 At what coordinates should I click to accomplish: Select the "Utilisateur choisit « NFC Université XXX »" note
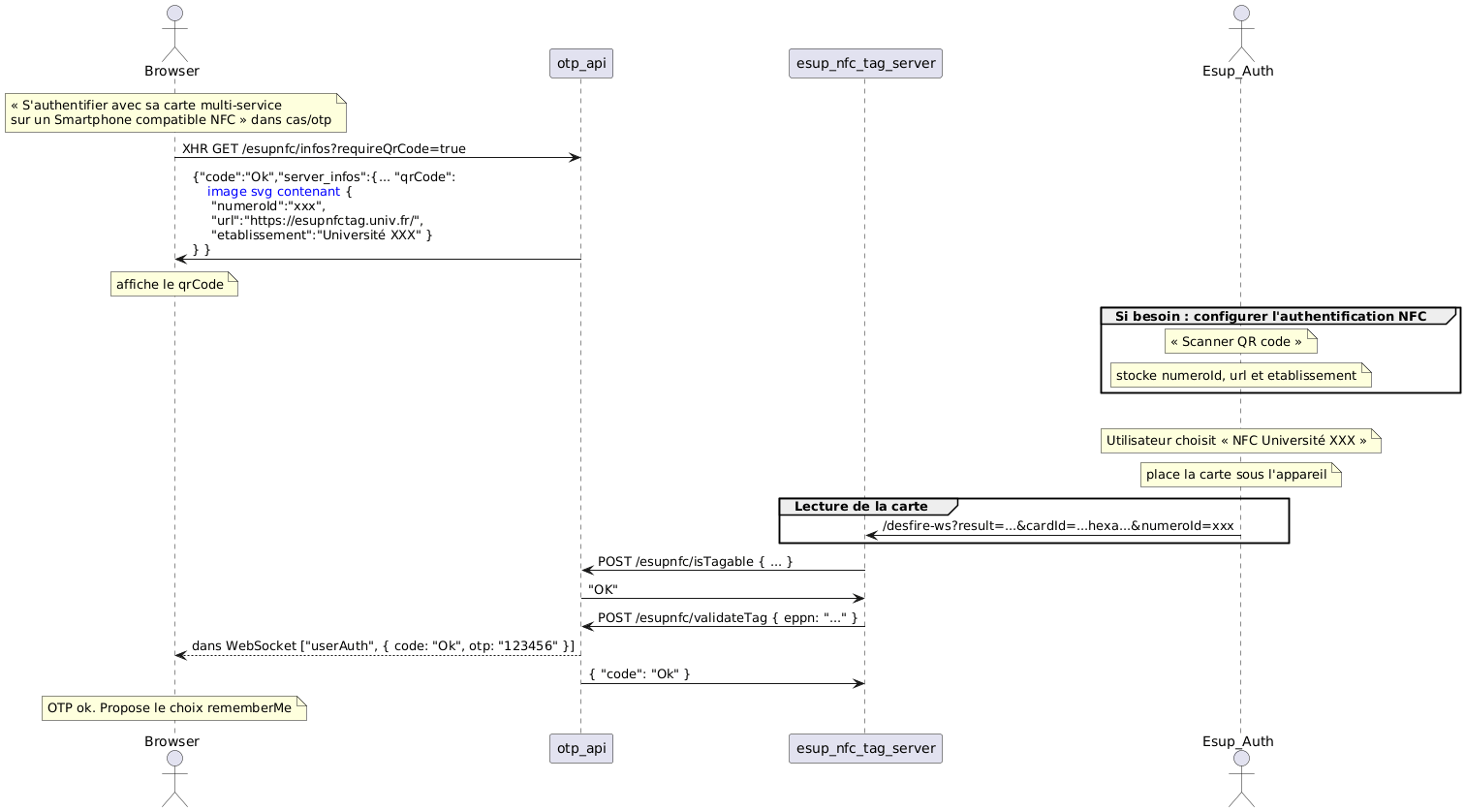tap(1240, 440)
